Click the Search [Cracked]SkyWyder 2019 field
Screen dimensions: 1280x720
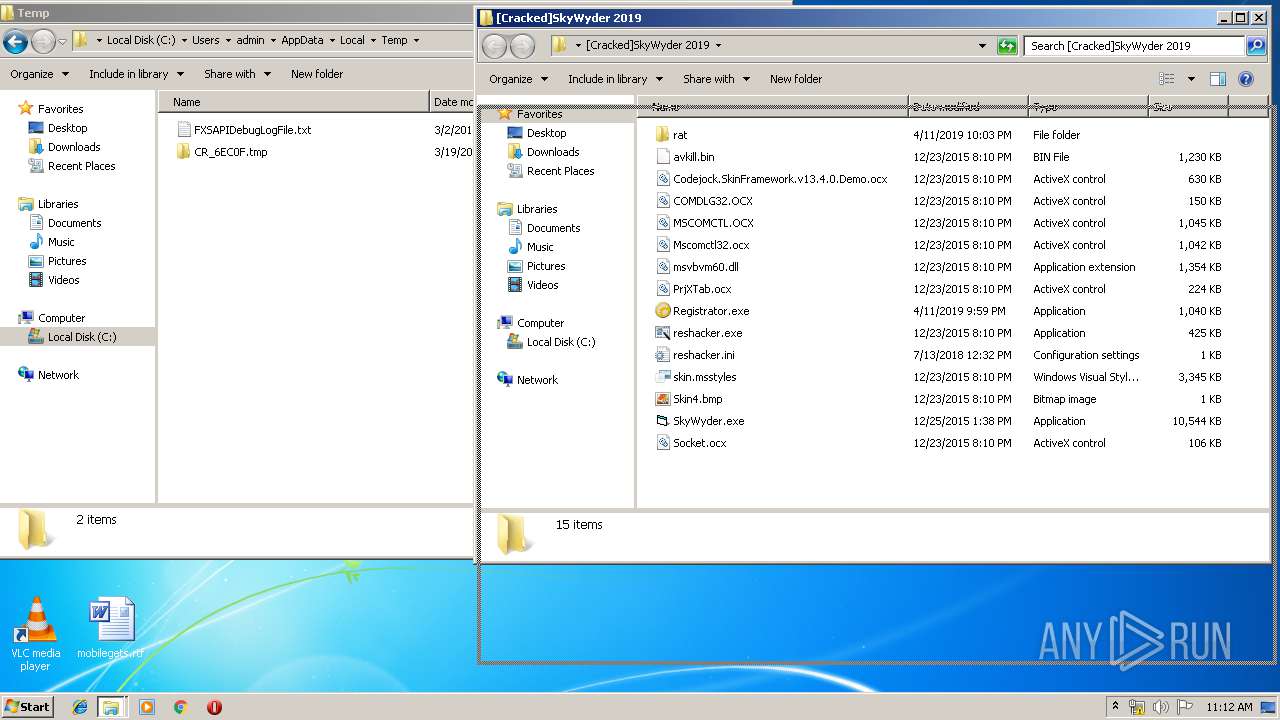pyautogui.click(x=1135, y=46)
